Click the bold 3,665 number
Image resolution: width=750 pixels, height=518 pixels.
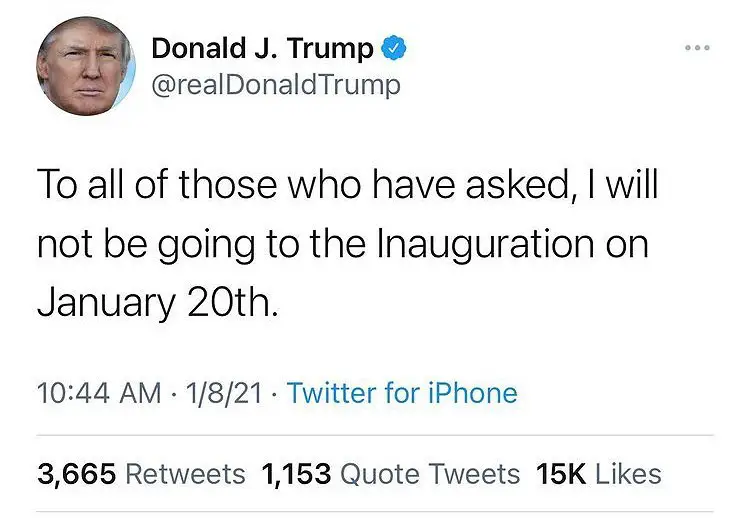[x=77, y=474]
